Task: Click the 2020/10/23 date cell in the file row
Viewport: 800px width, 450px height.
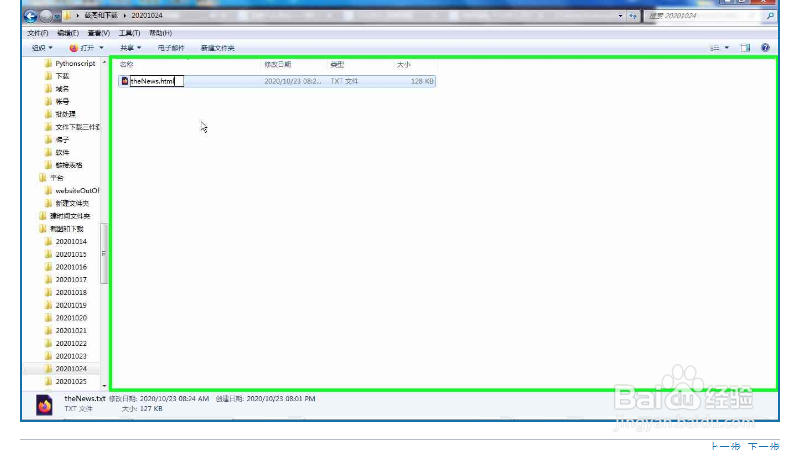Action: (x=293, y=81)
